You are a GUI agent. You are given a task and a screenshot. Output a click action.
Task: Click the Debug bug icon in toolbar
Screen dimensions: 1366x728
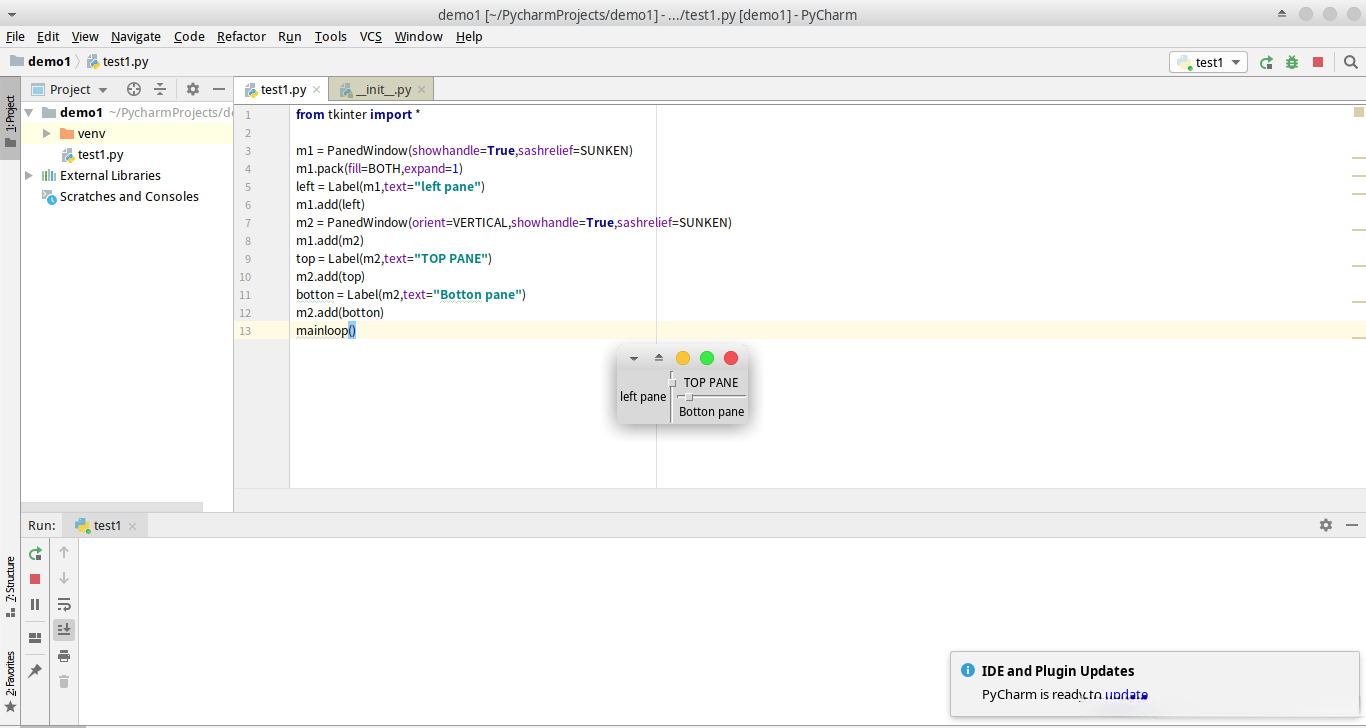[1292, 62]
